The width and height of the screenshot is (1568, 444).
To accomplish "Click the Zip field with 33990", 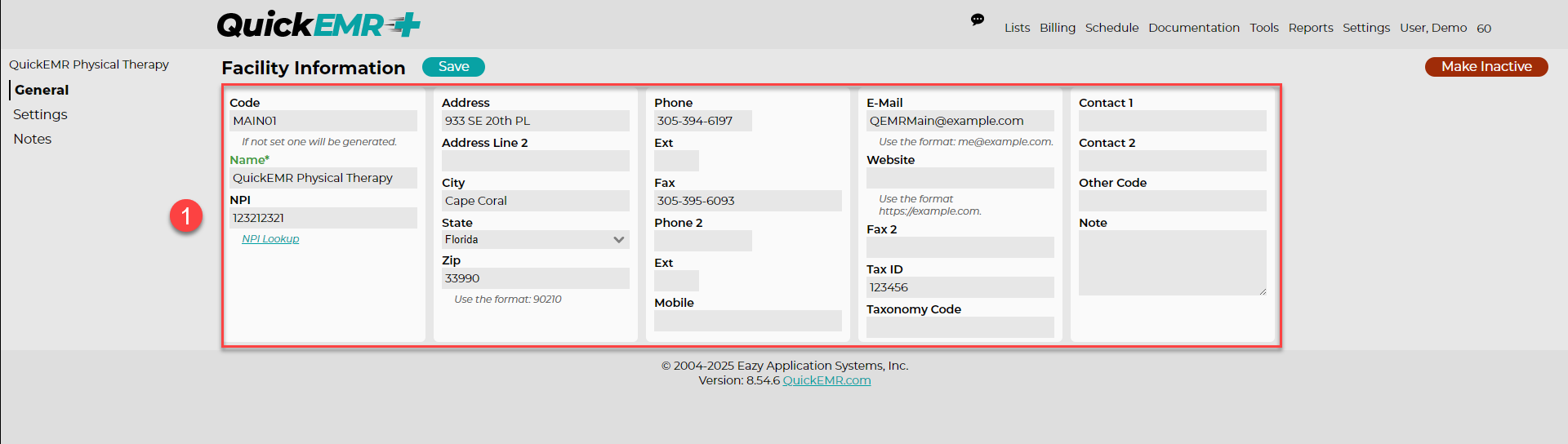I will tap(536, 278).
